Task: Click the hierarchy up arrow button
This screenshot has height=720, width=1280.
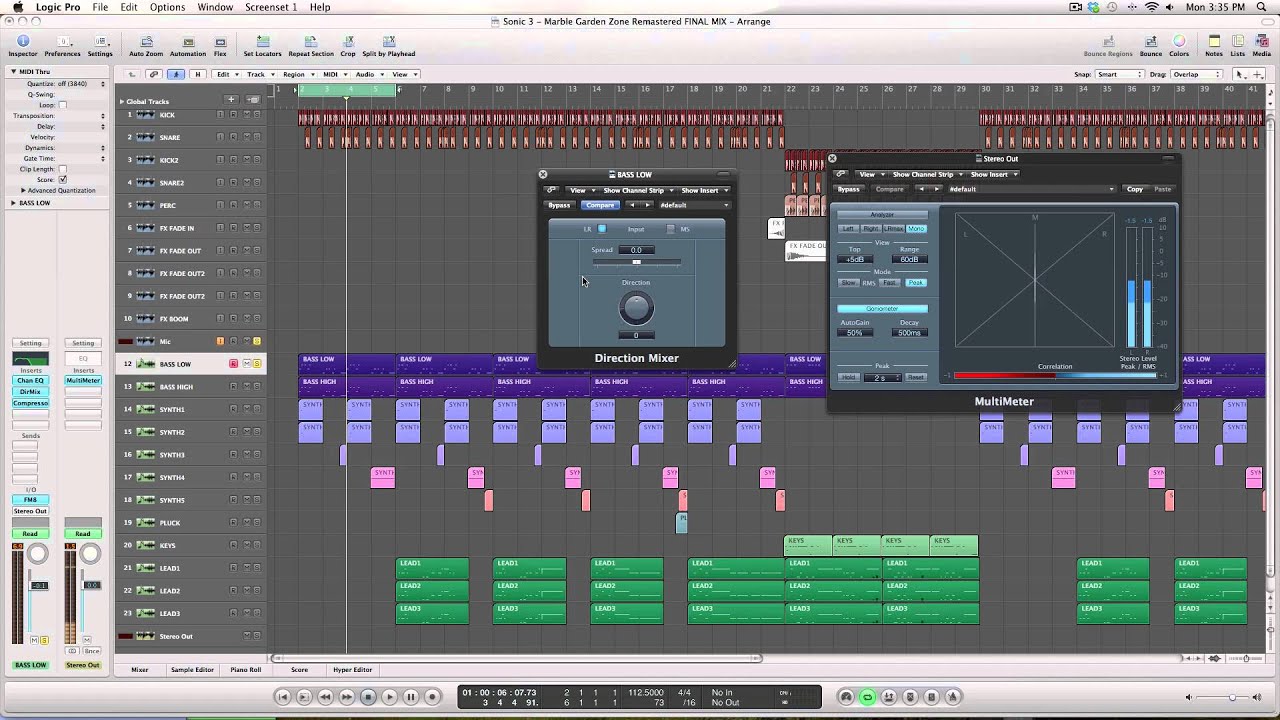Action: point(131,74)
